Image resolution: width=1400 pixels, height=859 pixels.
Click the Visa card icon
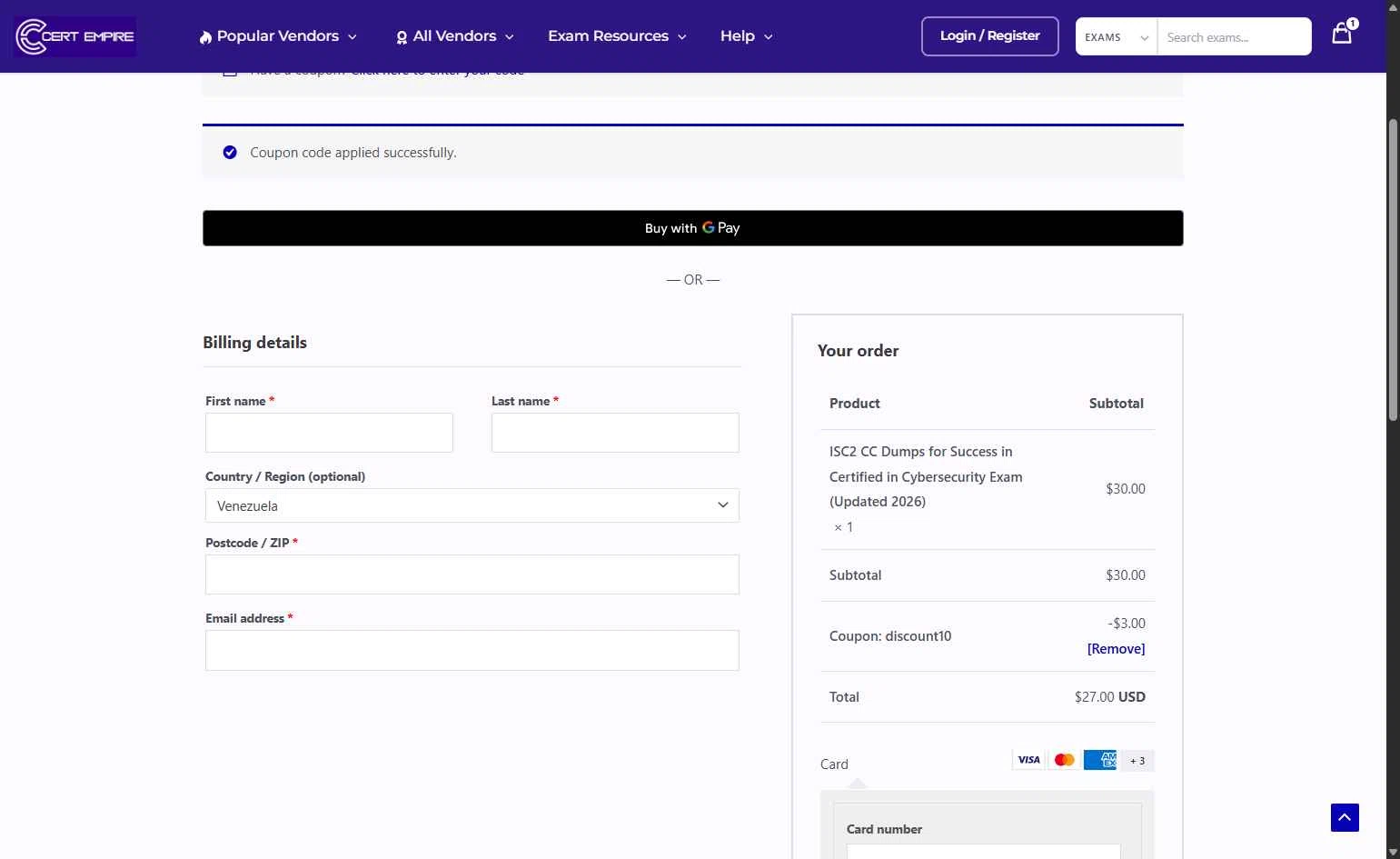click(1029, 760)
